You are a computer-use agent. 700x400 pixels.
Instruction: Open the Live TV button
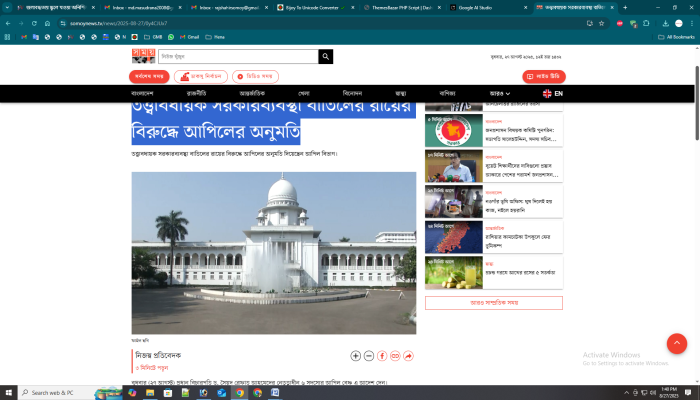click(x=544, y=76)
